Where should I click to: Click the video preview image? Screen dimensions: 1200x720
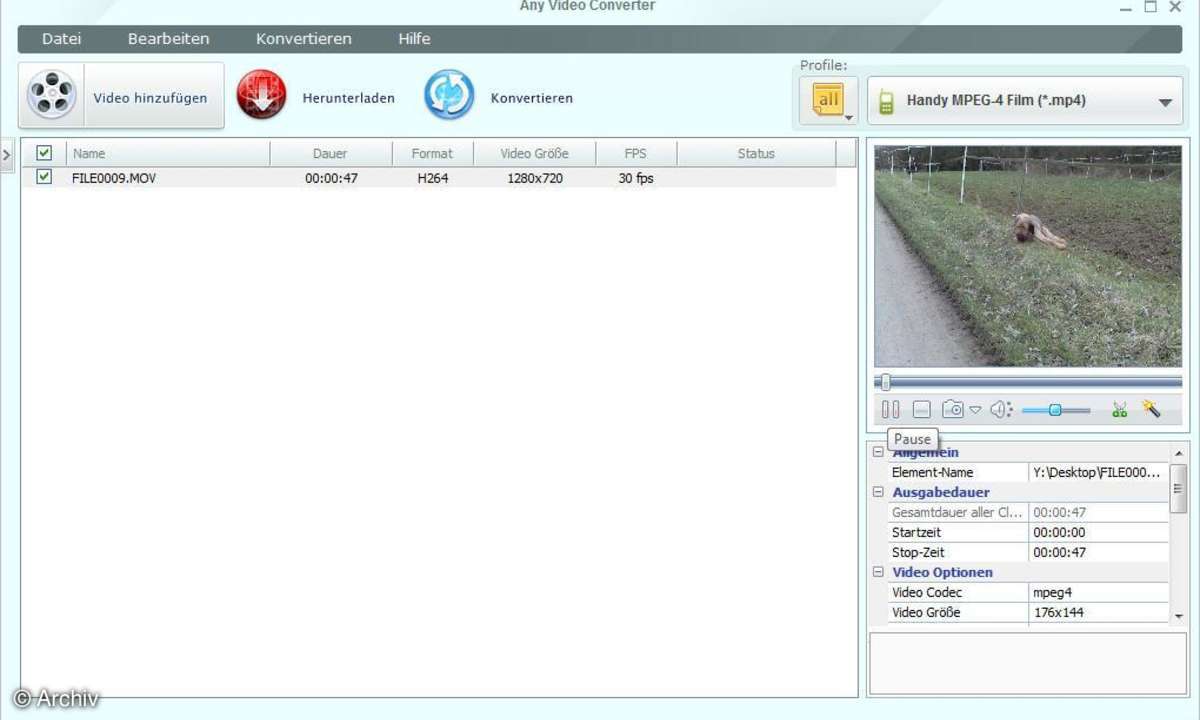1028,256
